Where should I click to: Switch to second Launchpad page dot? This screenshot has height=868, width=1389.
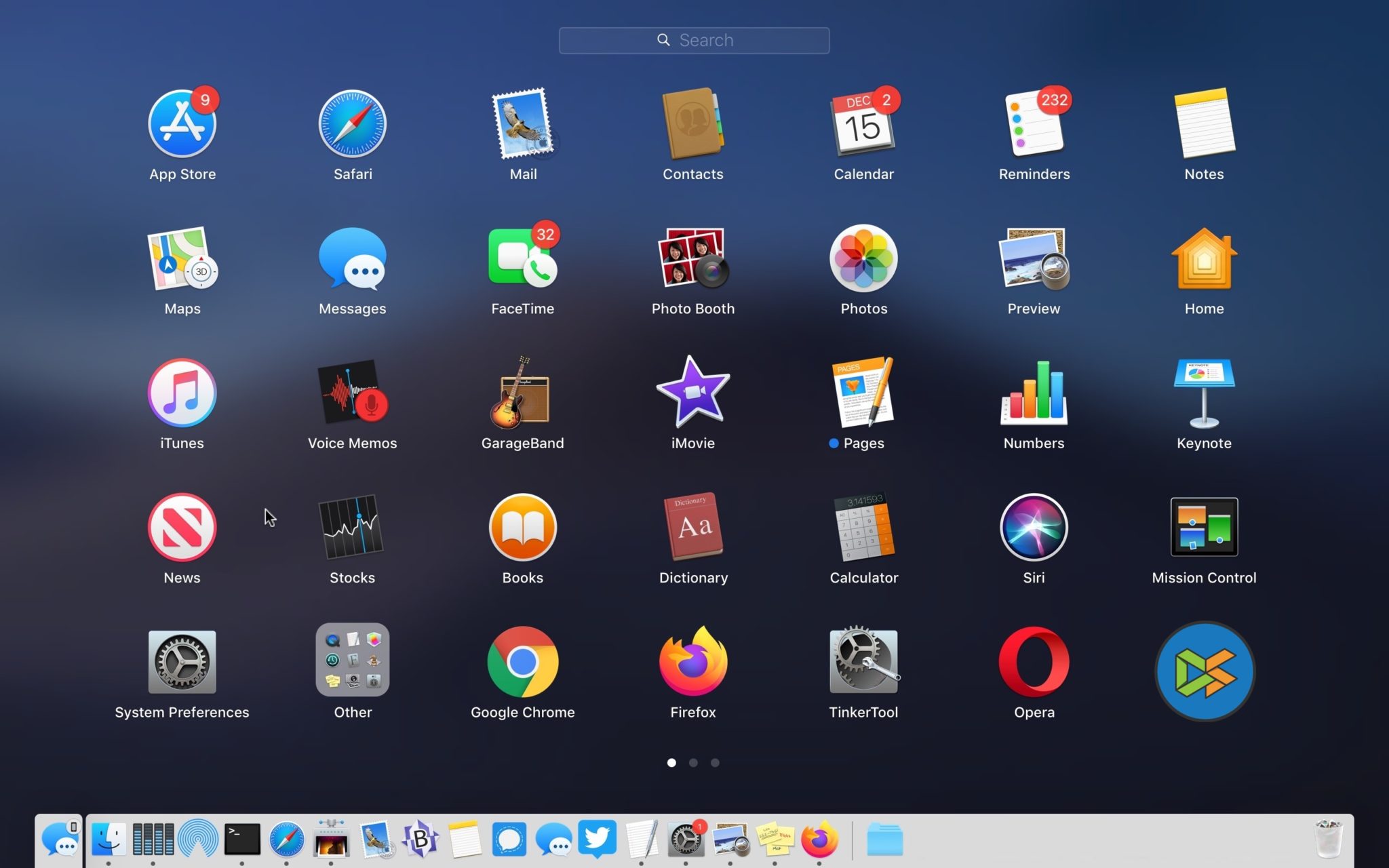pos(693,763)
